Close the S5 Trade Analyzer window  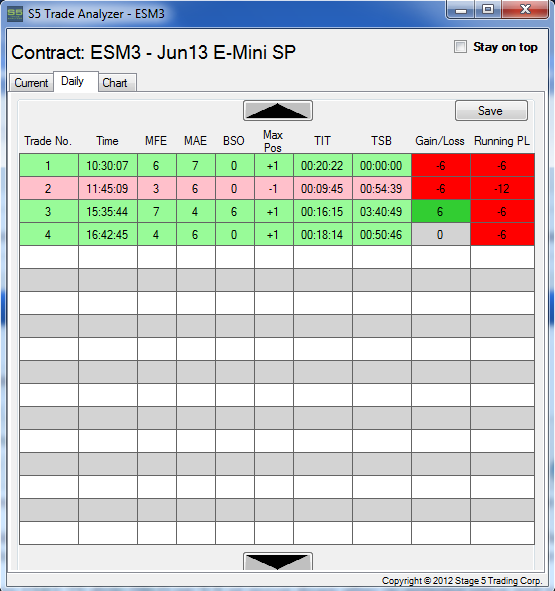pos(525,10)
